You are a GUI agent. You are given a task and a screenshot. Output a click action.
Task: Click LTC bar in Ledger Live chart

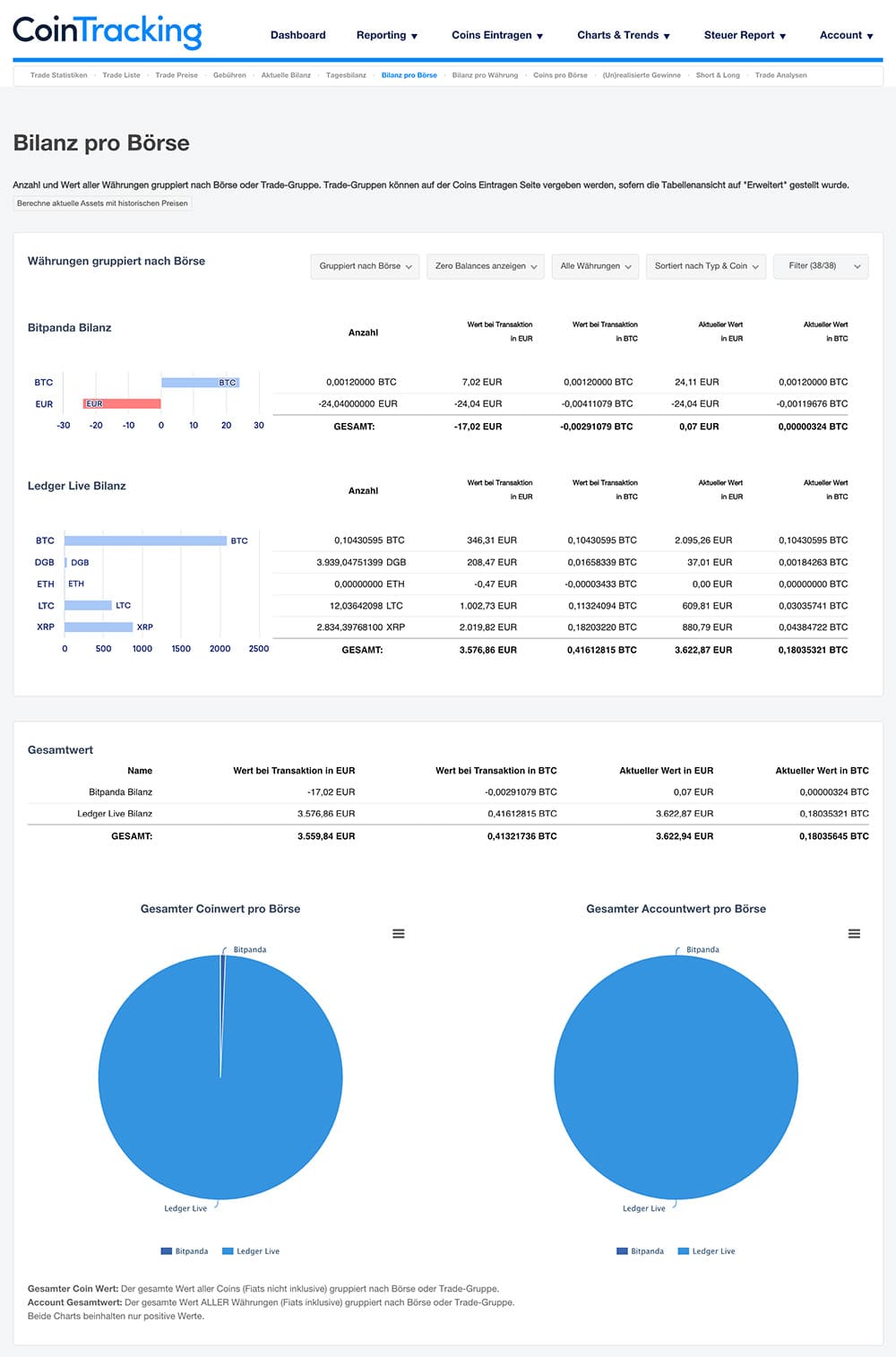88,606
